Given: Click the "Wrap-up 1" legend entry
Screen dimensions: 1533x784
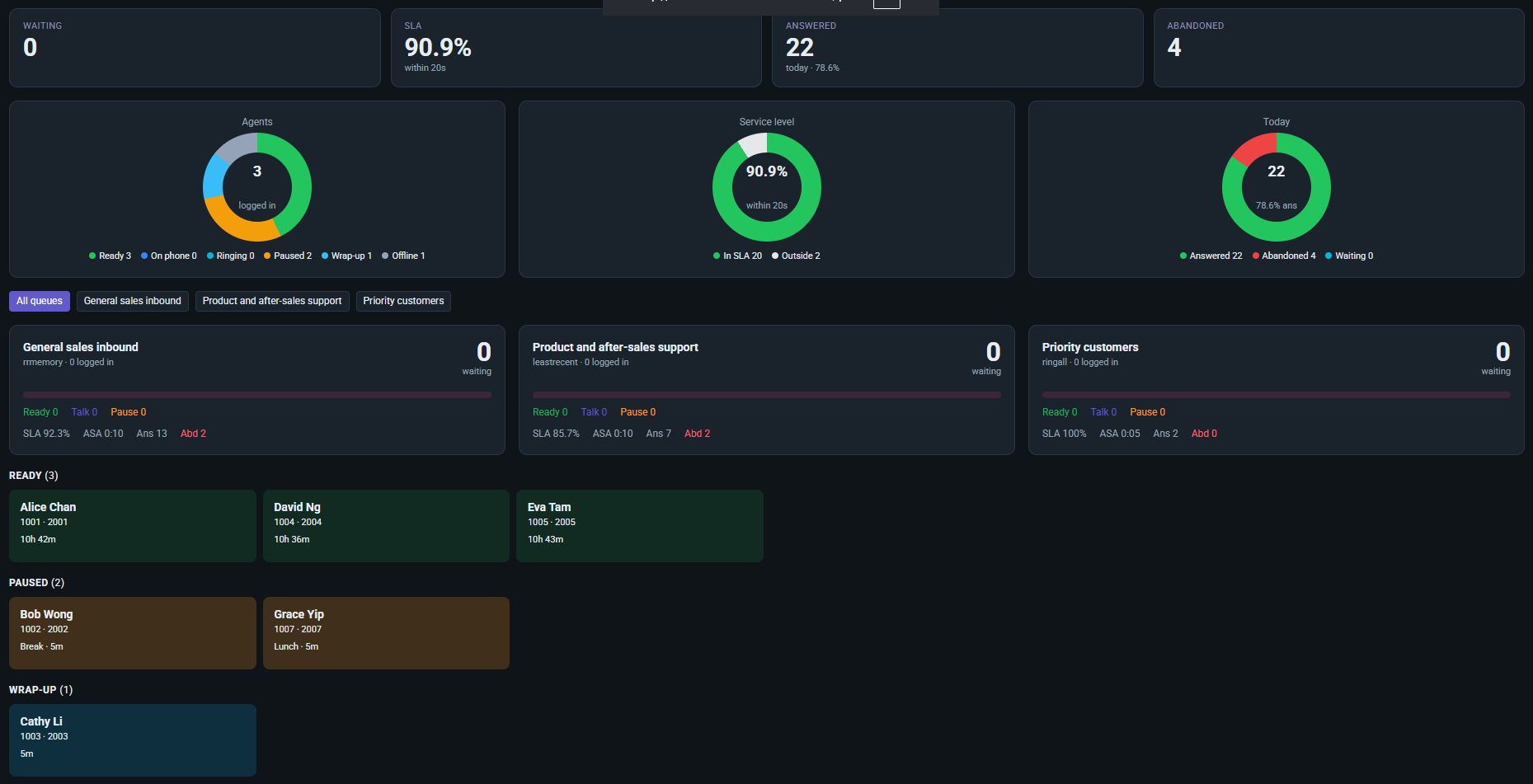Looking at the screenshot, I should [x=346, y=256].
